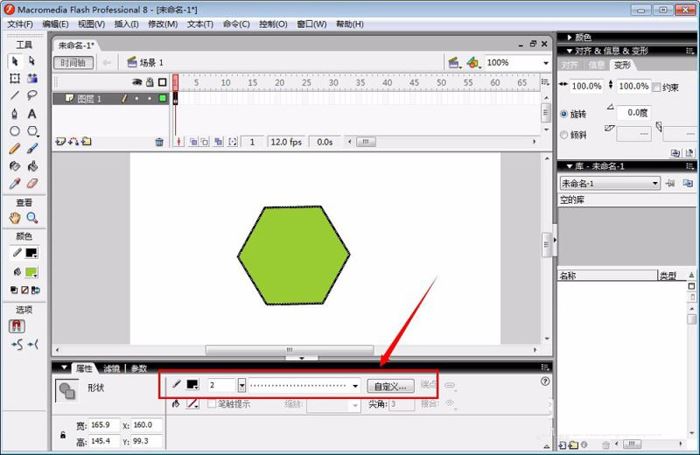The image size is (700, 455).
Task: Click the Smooth option icon
Action: click(17, 344)
